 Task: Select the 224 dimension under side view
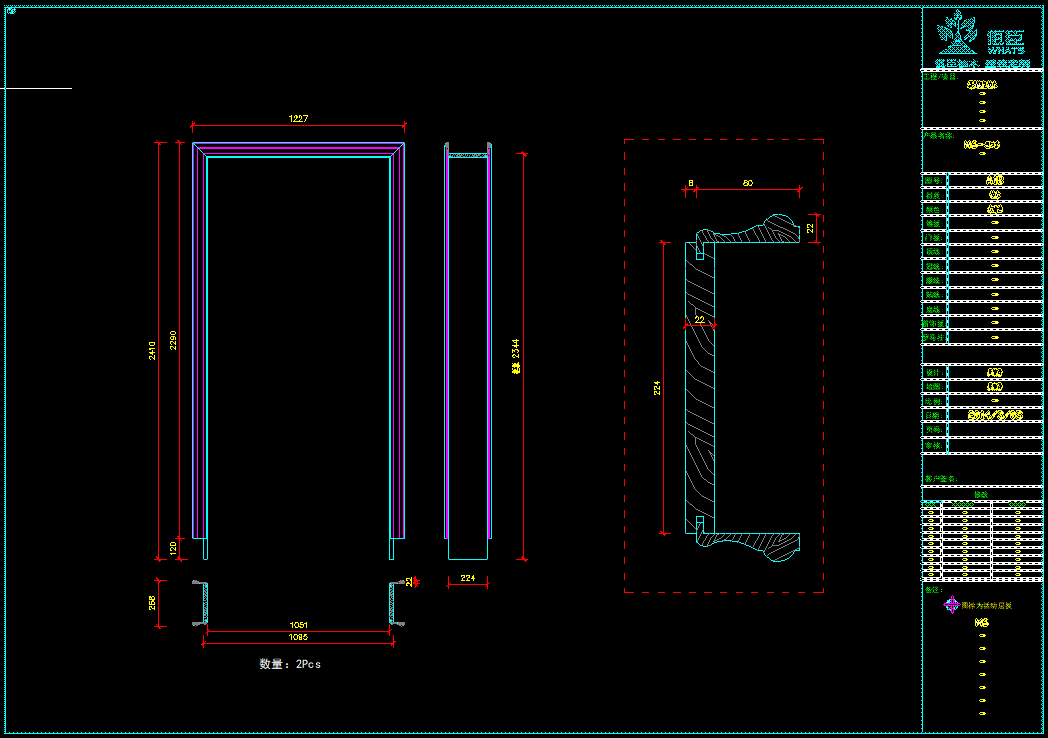pos(467,578)
